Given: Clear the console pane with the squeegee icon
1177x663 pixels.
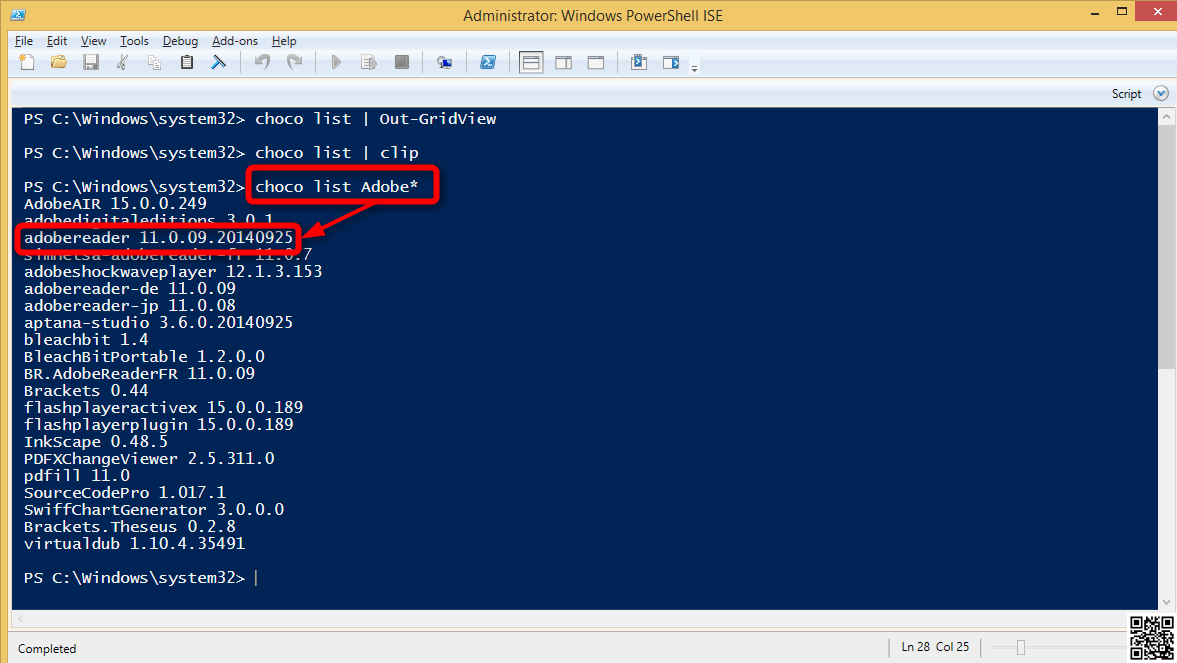Looking at the screenshot, I should (x=217, y=63).
